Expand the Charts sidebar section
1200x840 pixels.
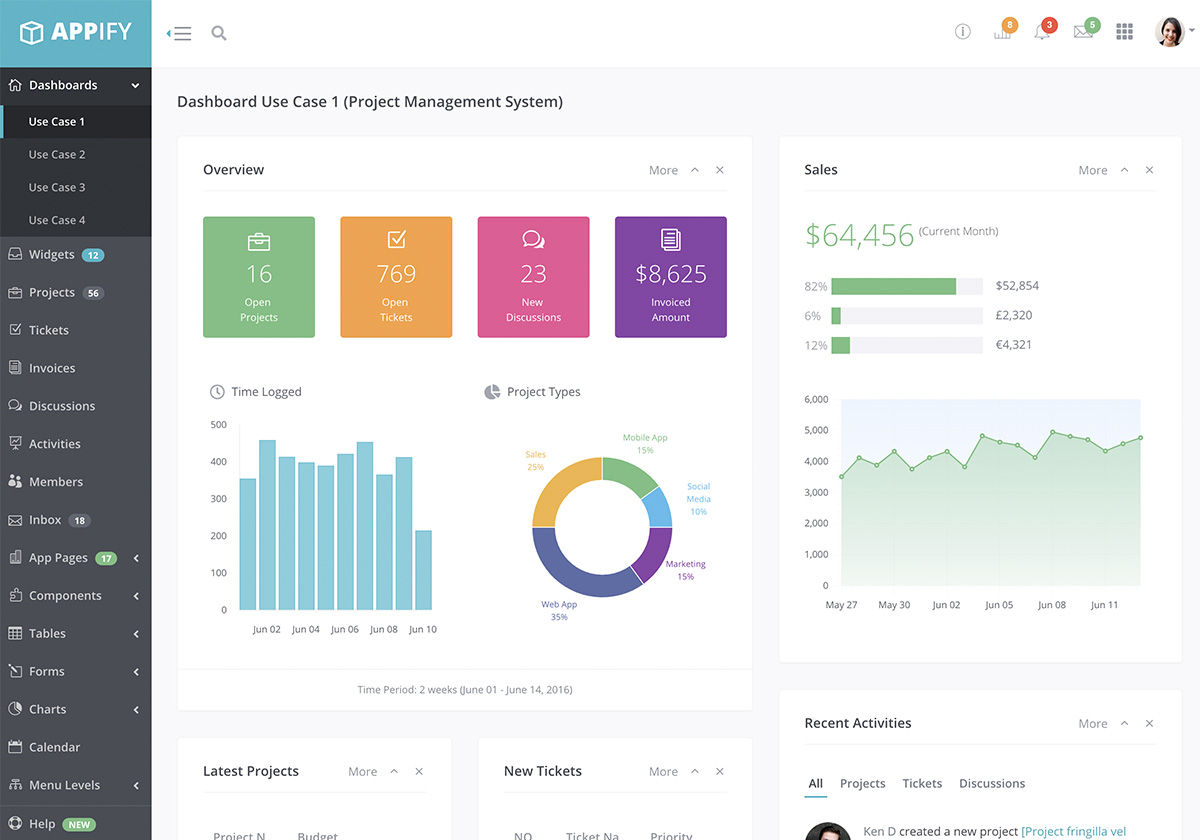pos(135,709)
